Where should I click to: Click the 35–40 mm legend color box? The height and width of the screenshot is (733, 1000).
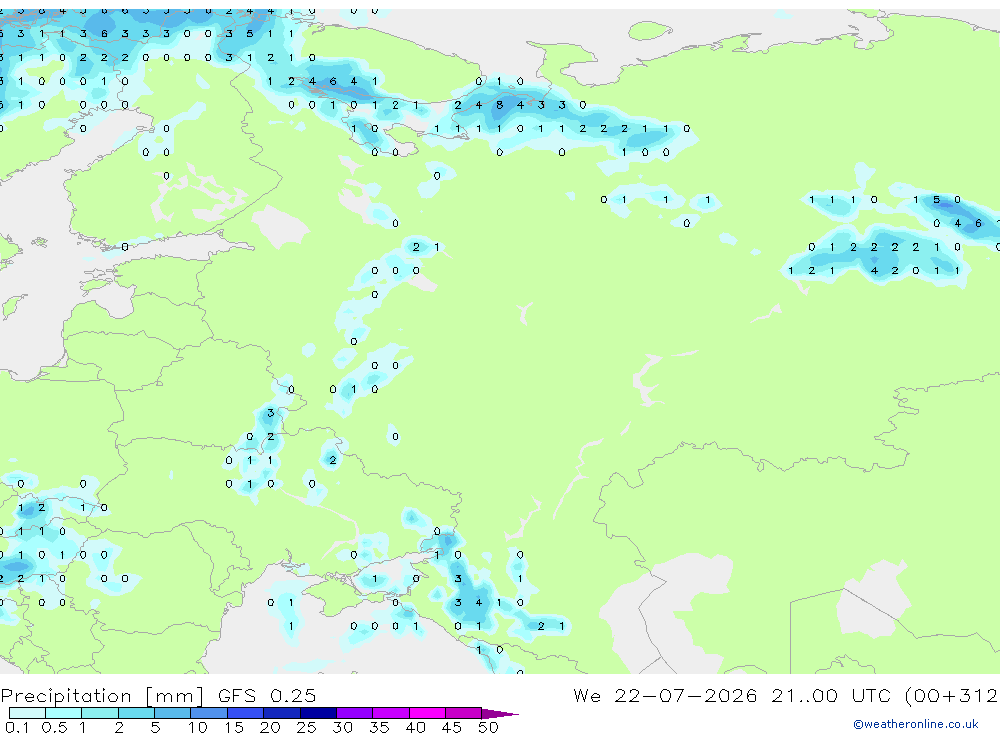point(391,713)
